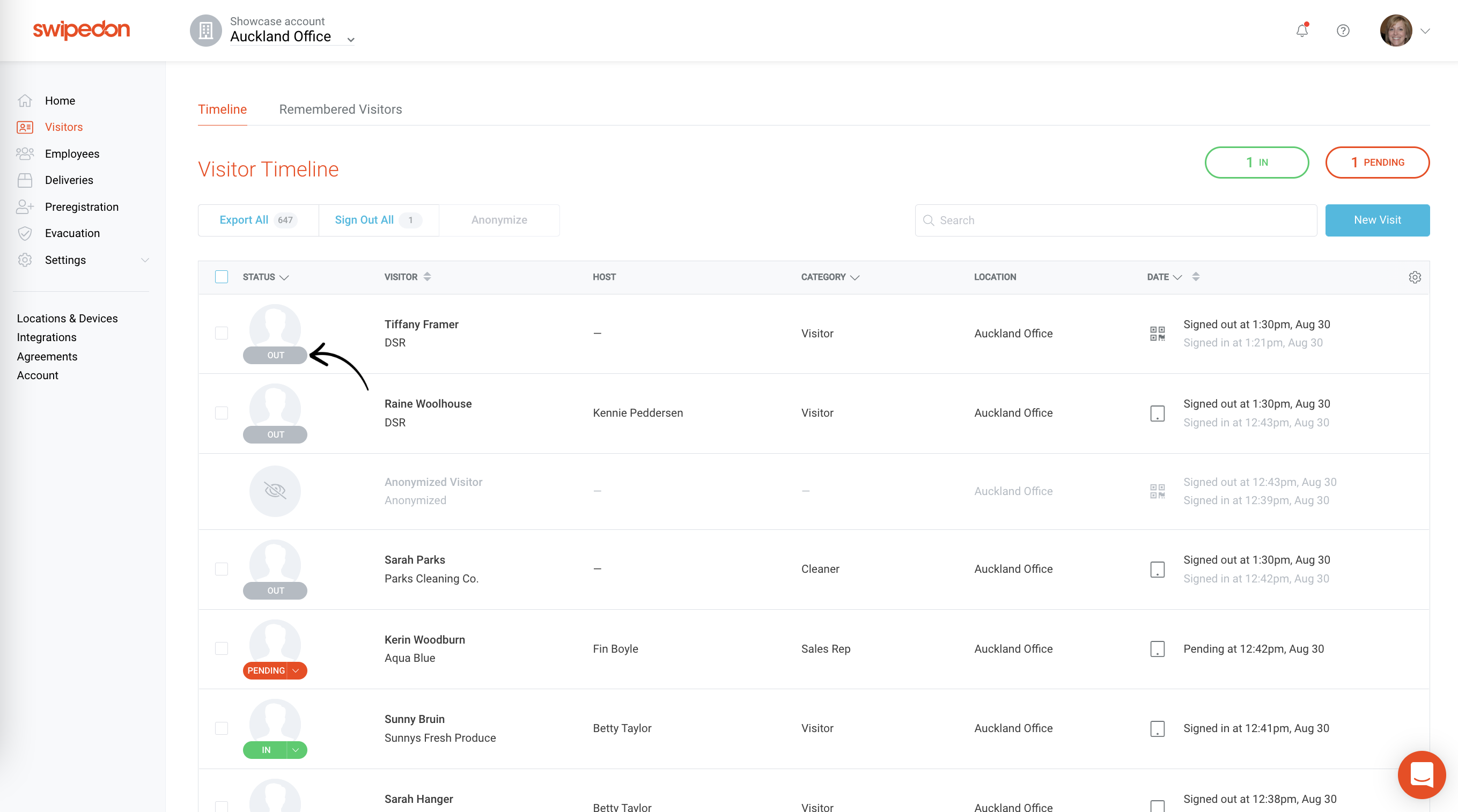This screenshot has width=1458, height=812.
Task: Select Raine Woolhouse's row checkbox
Action: coord(222,413)
